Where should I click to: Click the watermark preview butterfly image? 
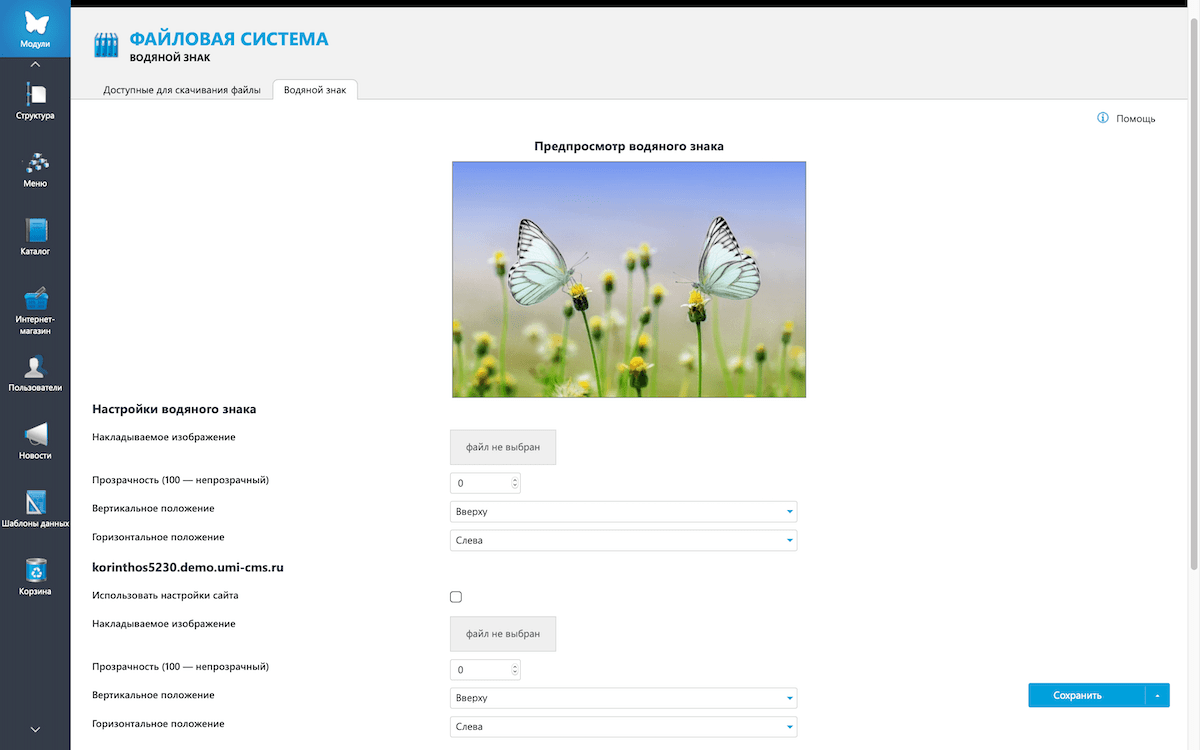point(629,280)
